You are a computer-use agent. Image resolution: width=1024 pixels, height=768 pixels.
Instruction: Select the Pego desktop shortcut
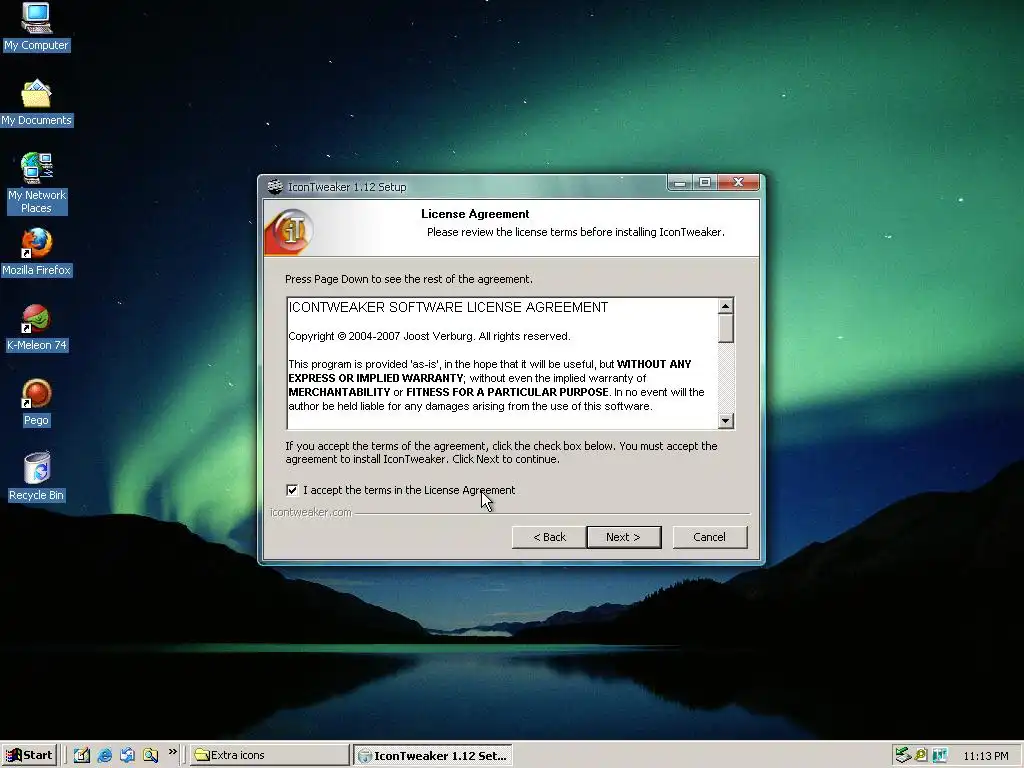[36, 402]
